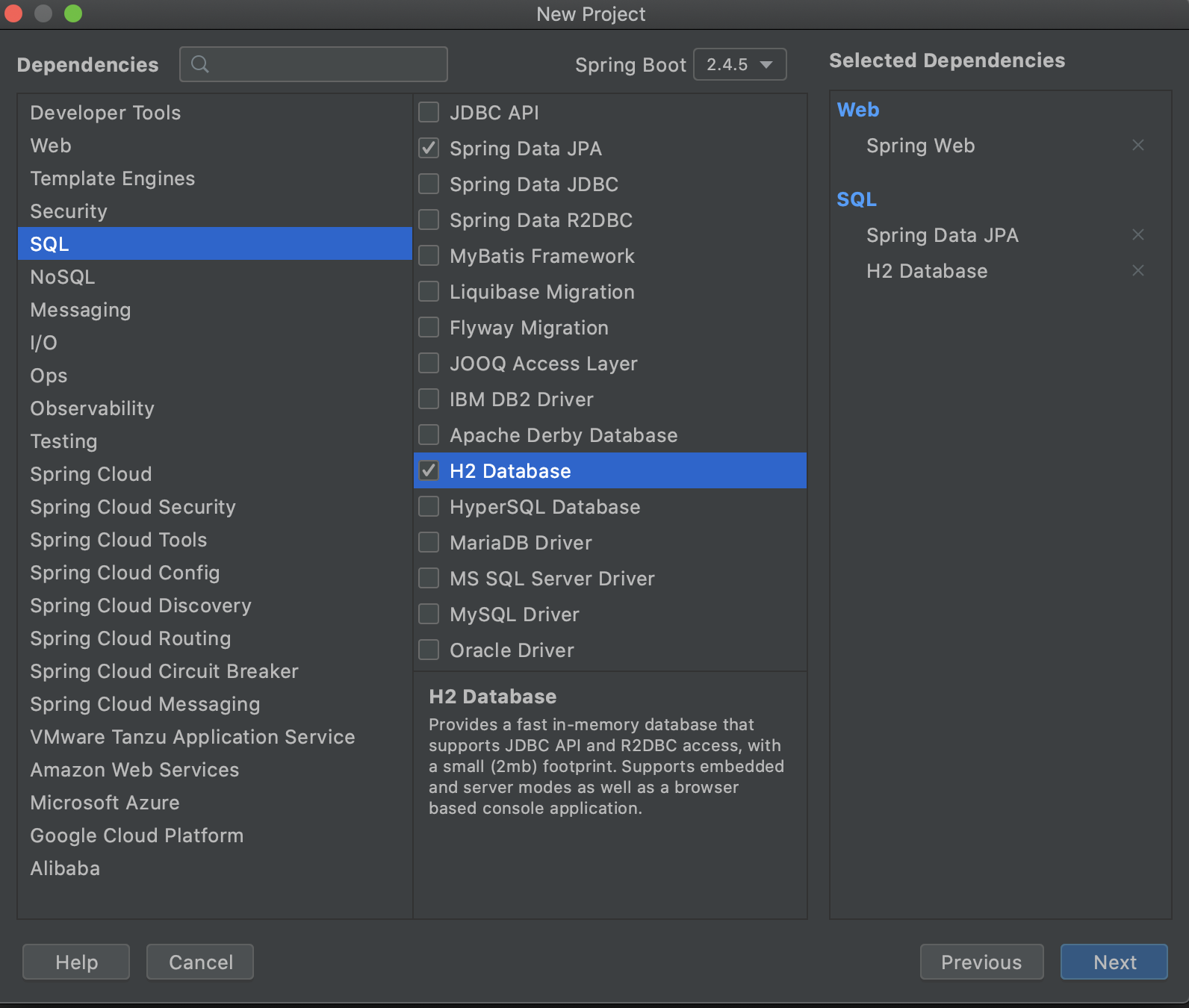Tick the Oracle Driver checkbox
This screenshot has width=1189, height=1008.
(429, 650)
